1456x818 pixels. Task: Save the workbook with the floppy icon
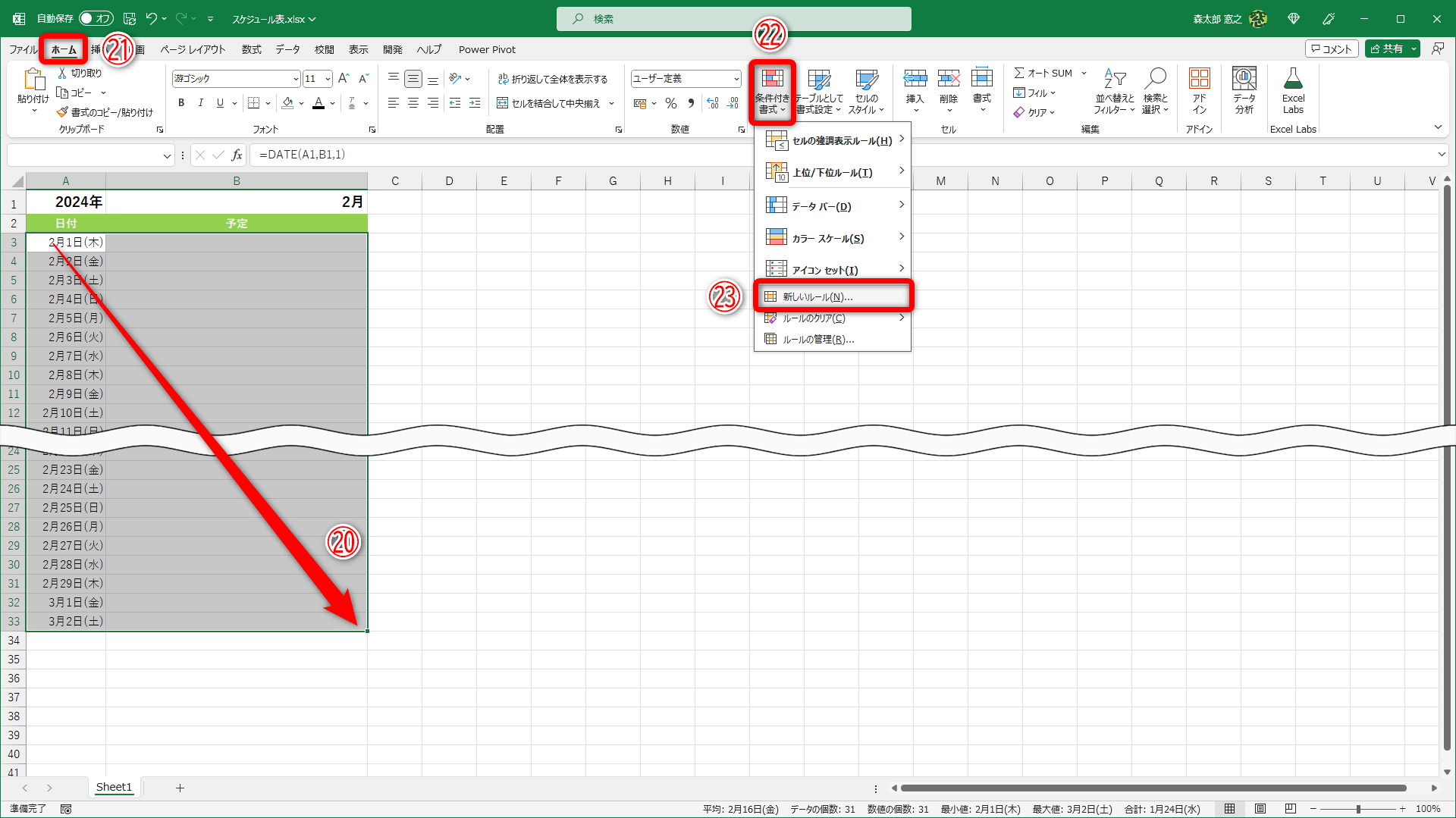point(130,19)
